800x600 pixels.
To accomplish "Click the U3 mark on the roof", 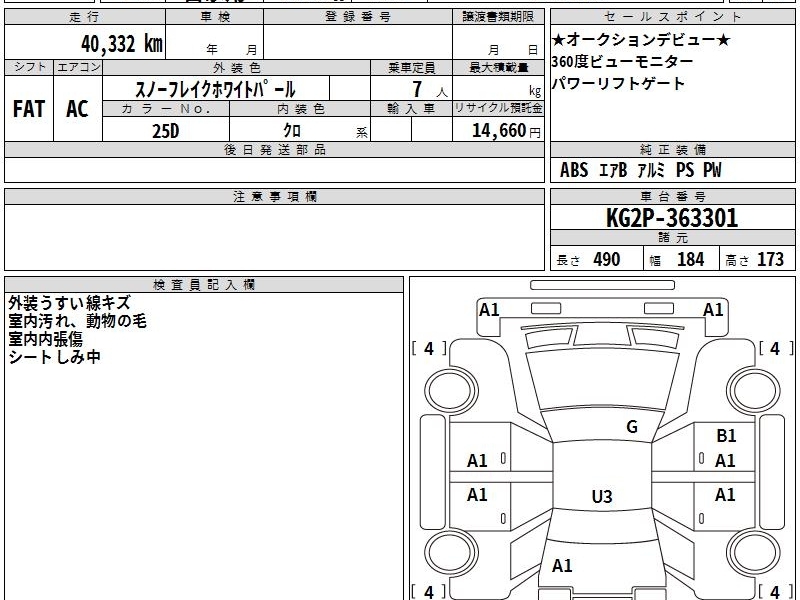I will (602, 496).
